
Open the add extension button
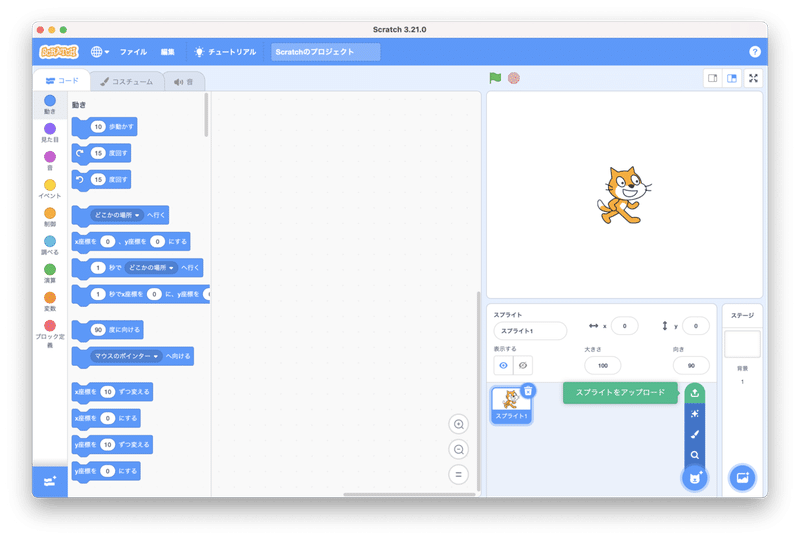click(50, 481)
